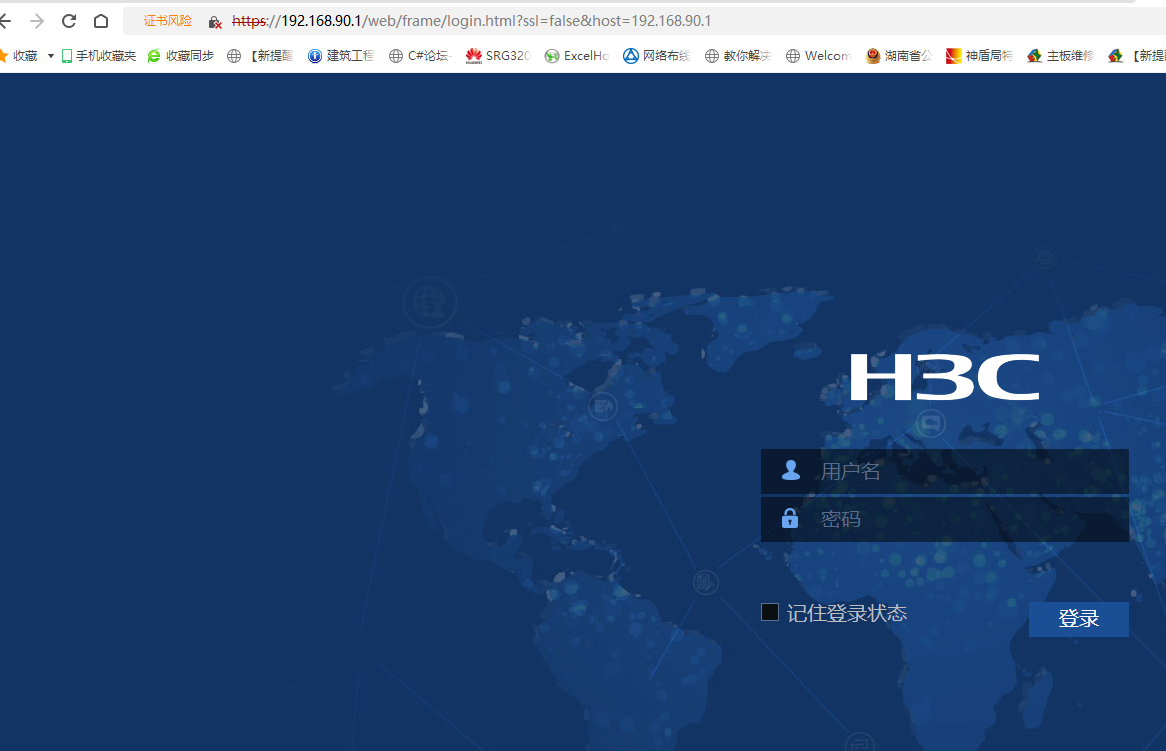Open the Welcom bookmark
Screen dimensions: 1166x751
(819, 56)
